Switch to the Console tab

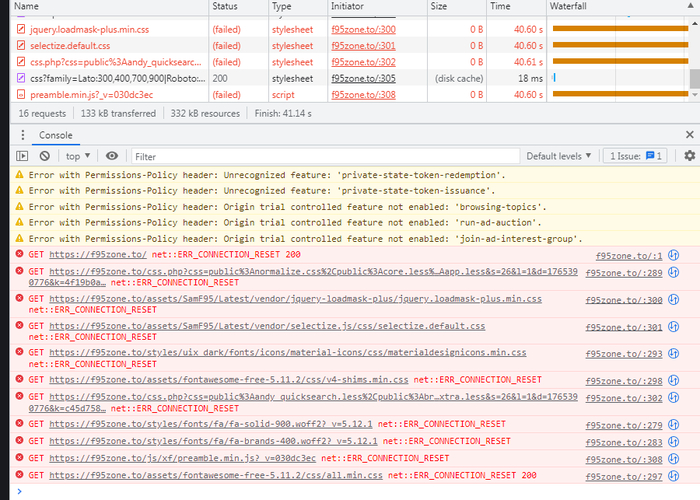55,135
